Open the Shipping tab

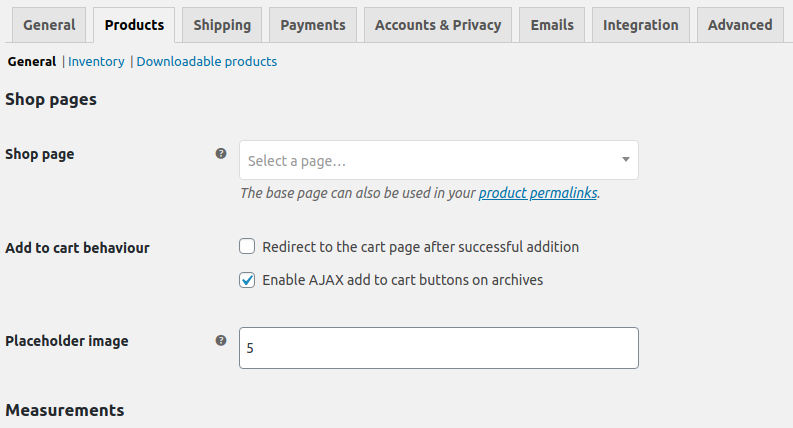(222, 25)
